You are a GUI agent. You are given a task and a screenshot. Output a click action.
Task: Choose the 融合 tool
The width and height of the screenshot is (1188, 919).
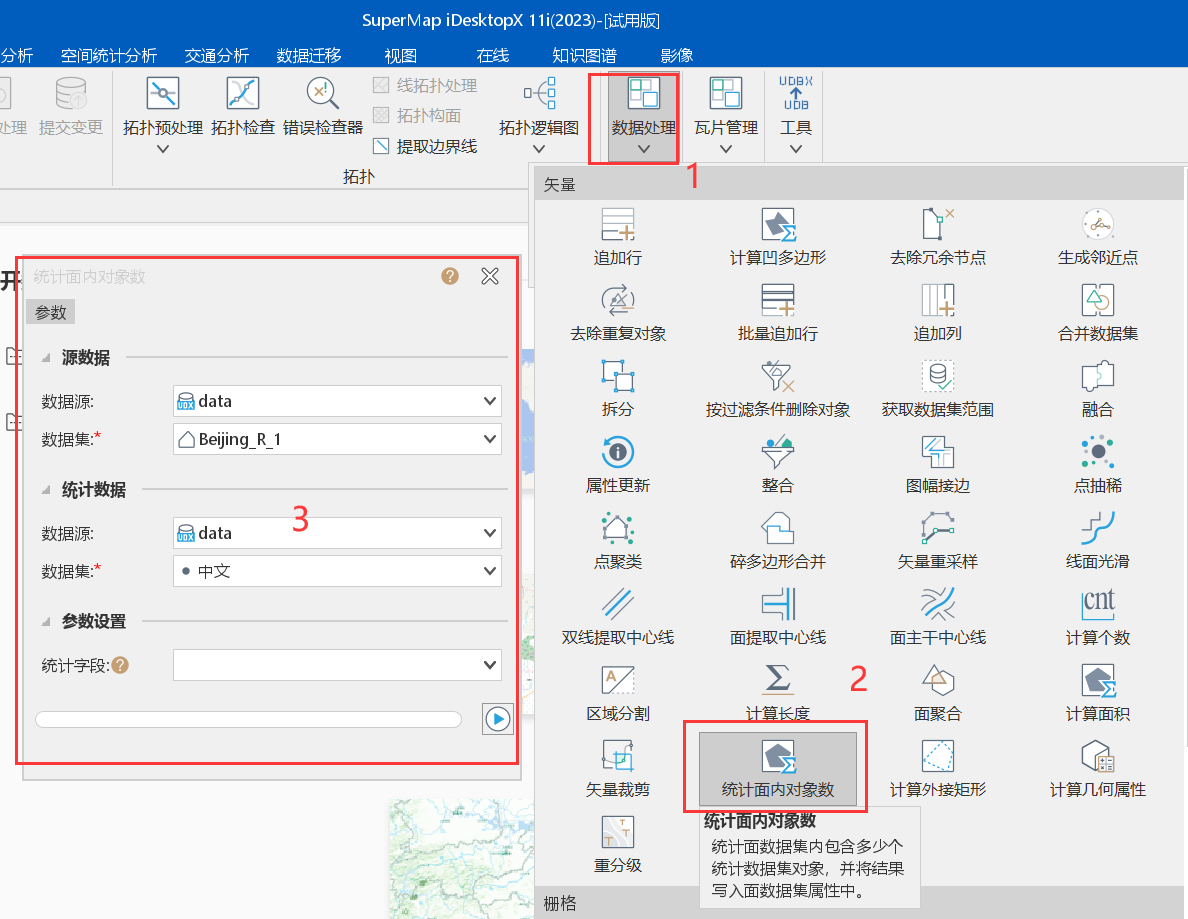pos(1098,389)
